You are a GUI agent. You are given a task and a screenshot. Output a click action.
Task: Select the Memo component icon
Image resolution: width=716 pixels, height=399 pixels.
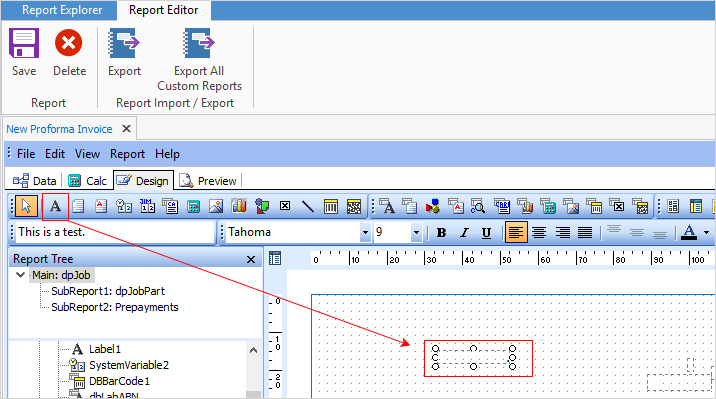coord(78,206)
